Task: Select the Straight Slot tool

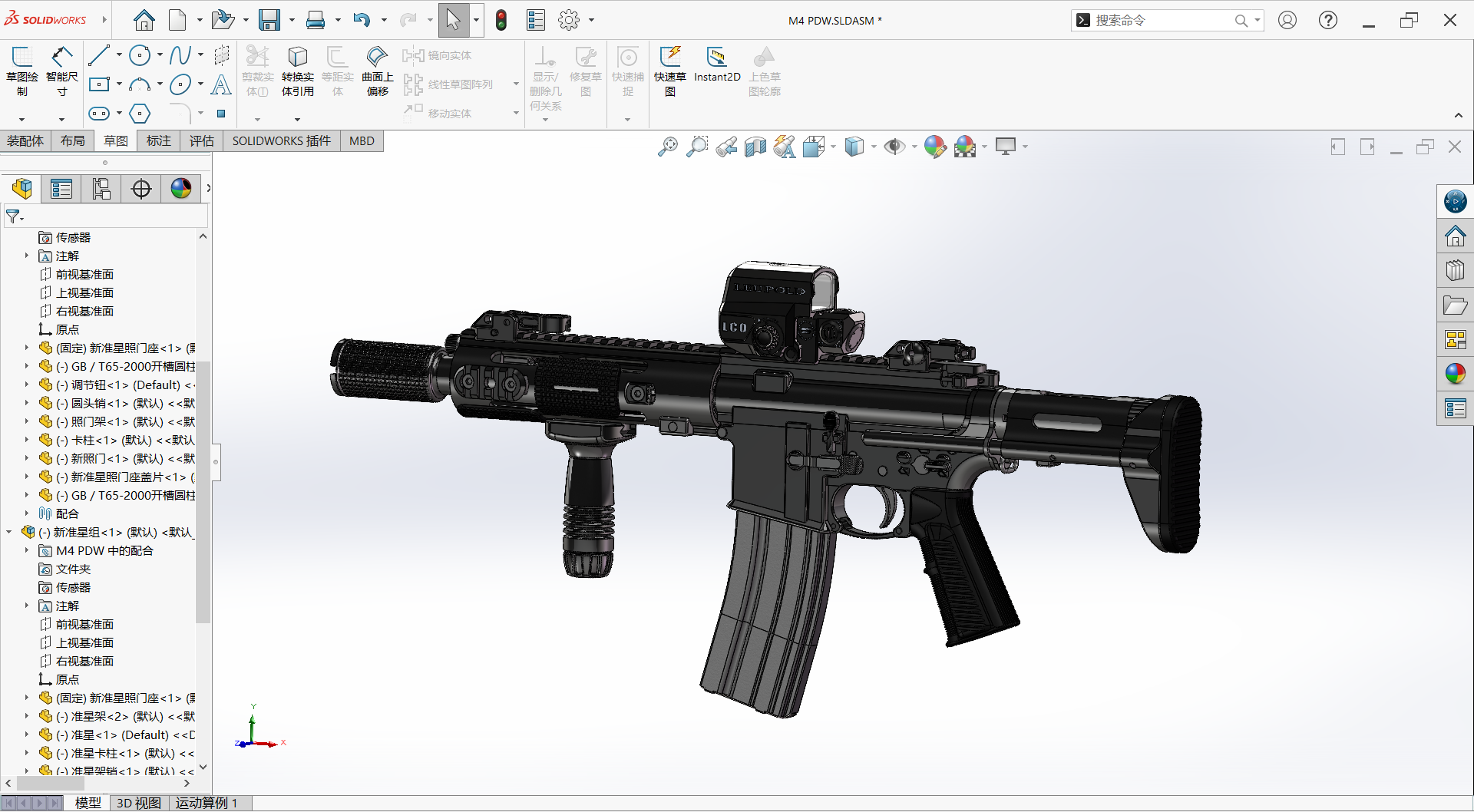Action: tap(99, 114)
